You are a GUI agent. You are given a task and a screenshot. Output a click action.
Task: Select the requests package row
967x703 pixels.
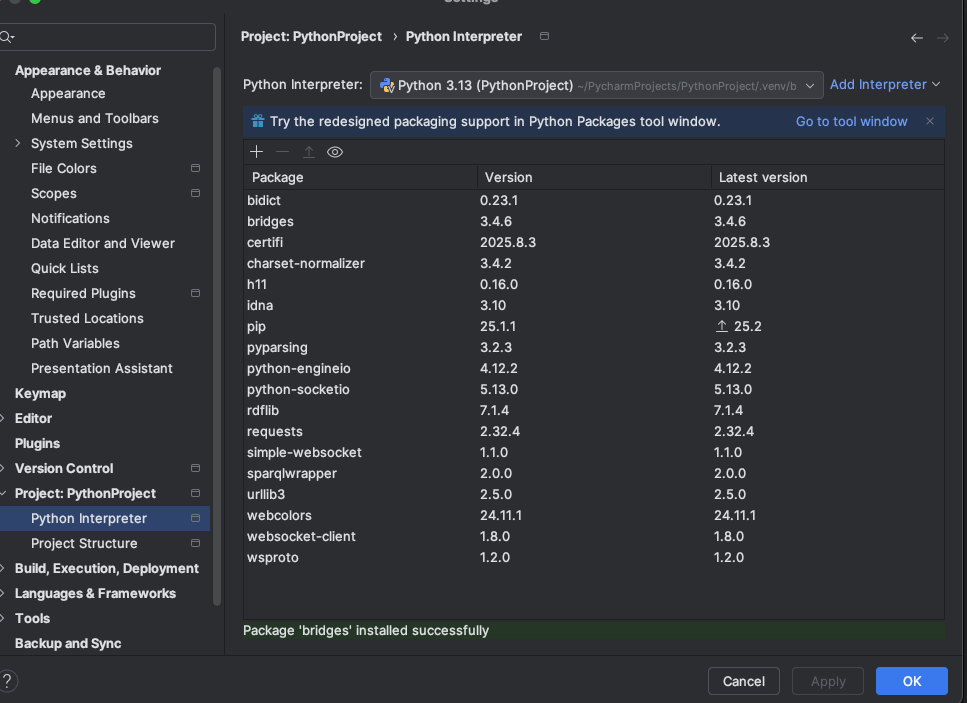(x=594, y=431)
